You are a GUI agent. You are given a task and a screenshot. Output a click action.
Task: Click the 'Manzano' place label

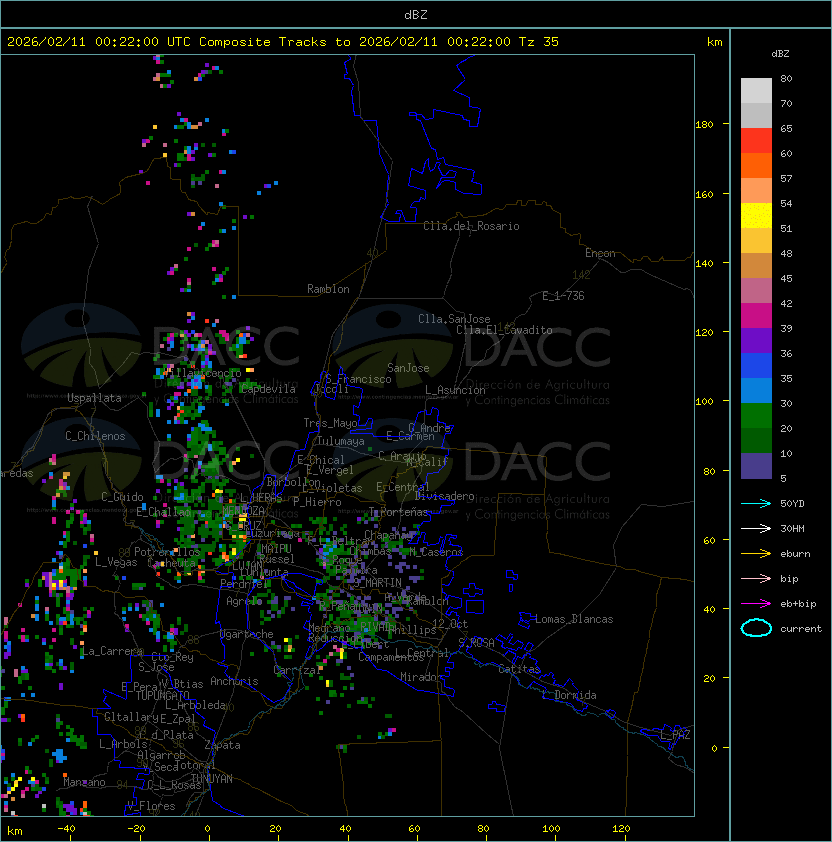84,782
